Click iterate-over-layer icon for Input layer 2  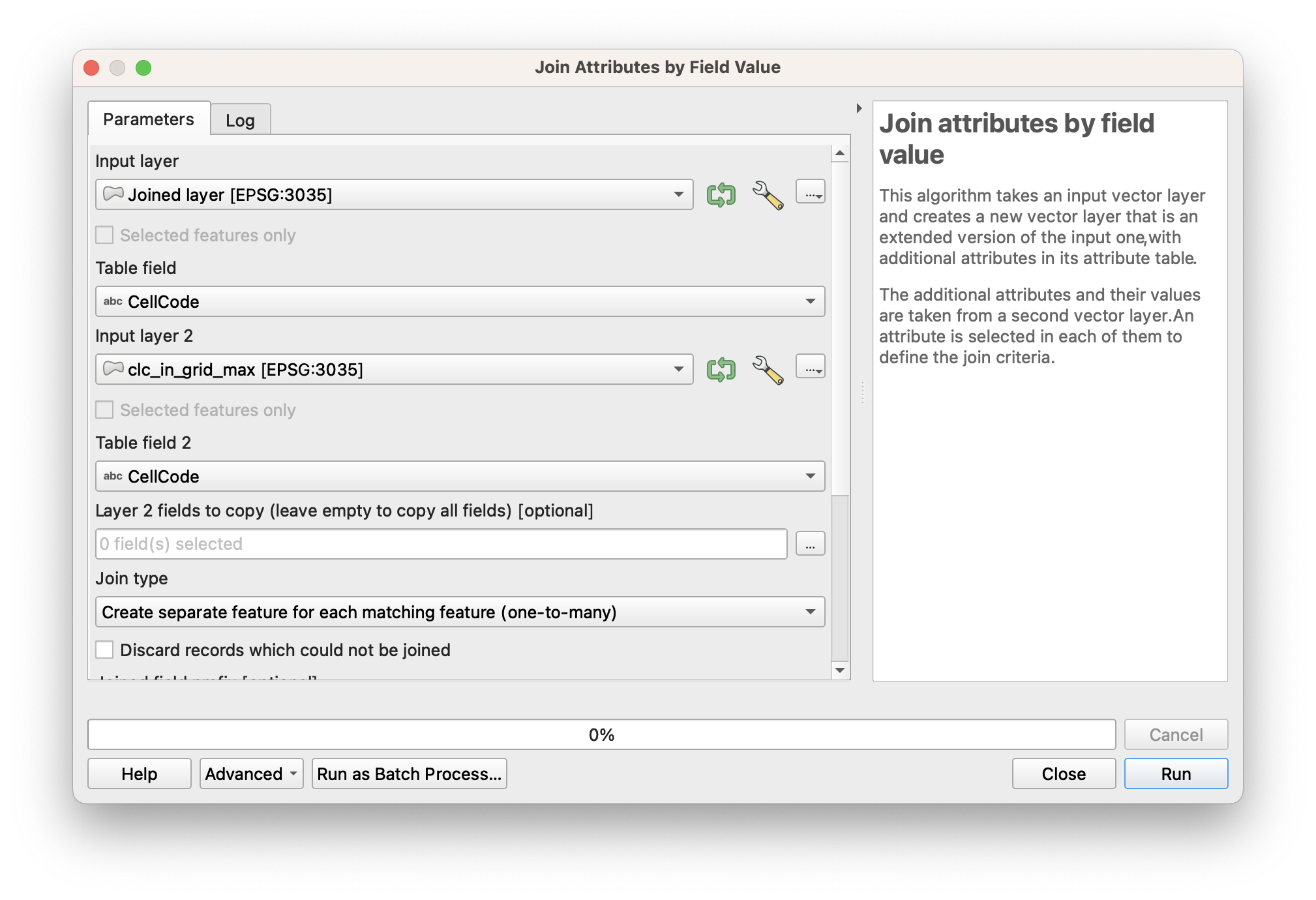coord(721,369)
